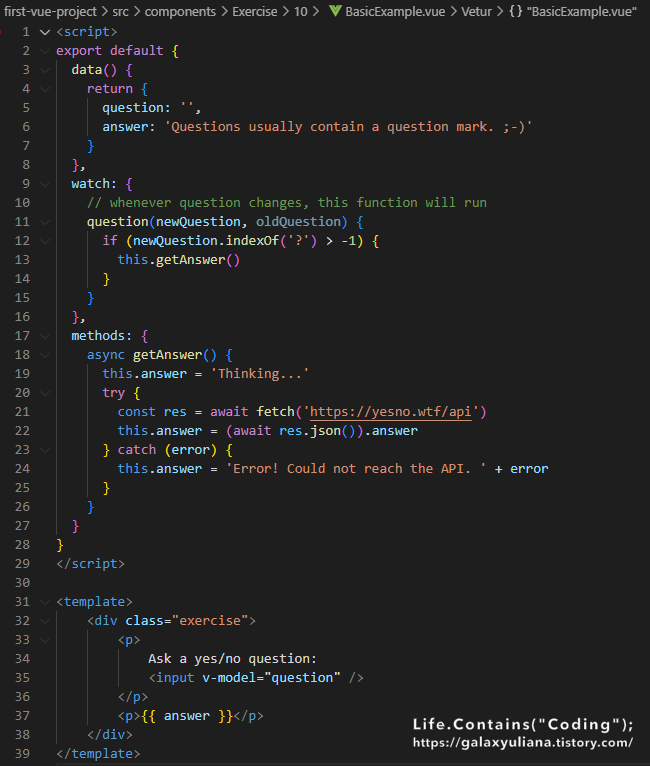Click the closing </script> tag
The image size is (650, 766).
(90, 564)
